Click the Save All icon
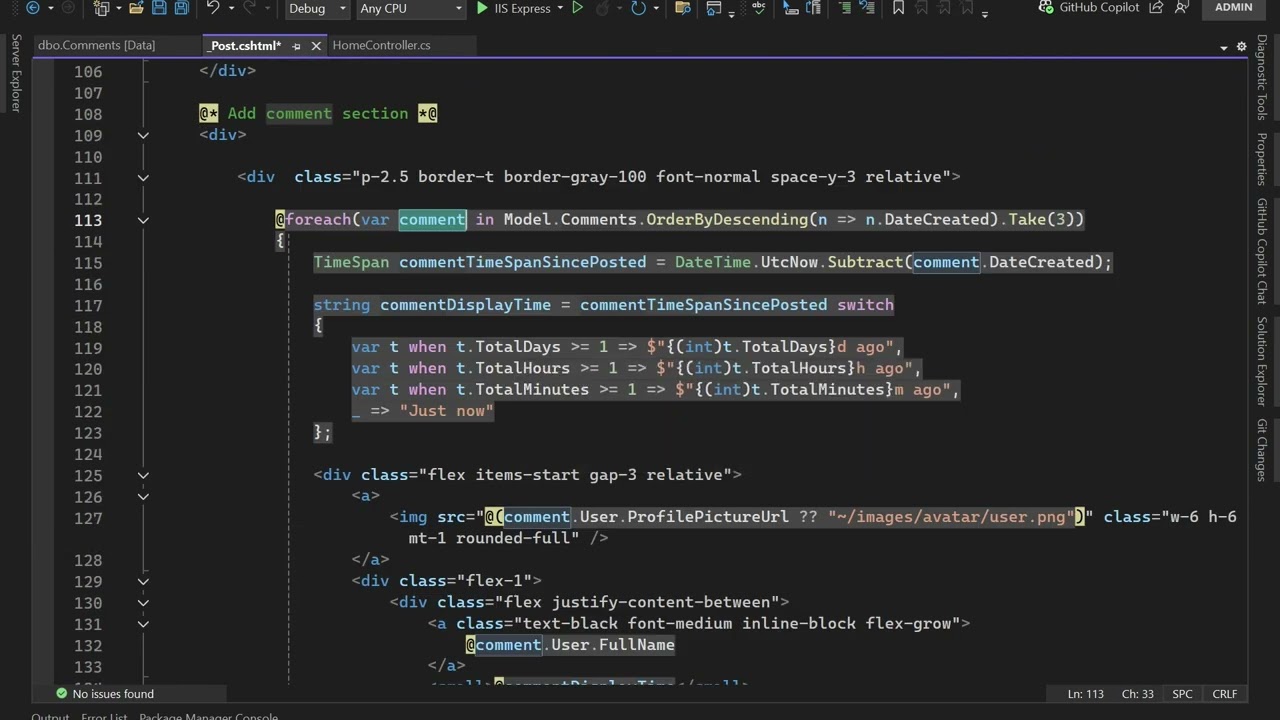Image resolution: width=1280 pixels, height=720 pixels. [181, 8]
